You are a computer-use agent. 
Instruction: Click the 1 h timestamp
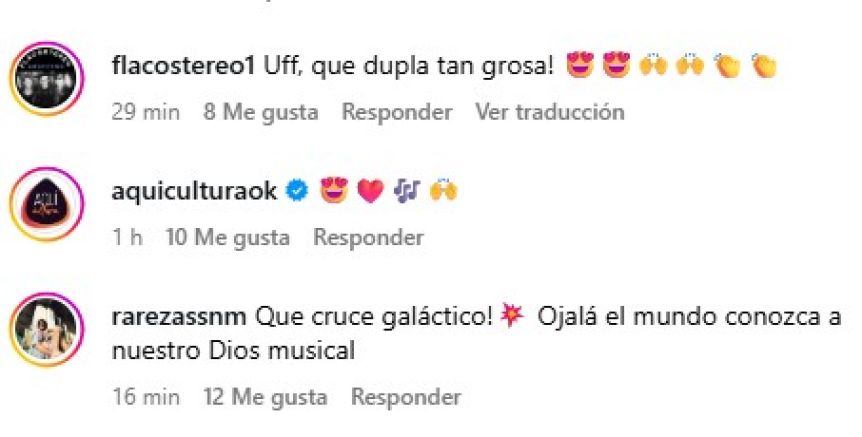tap(127, 237)
